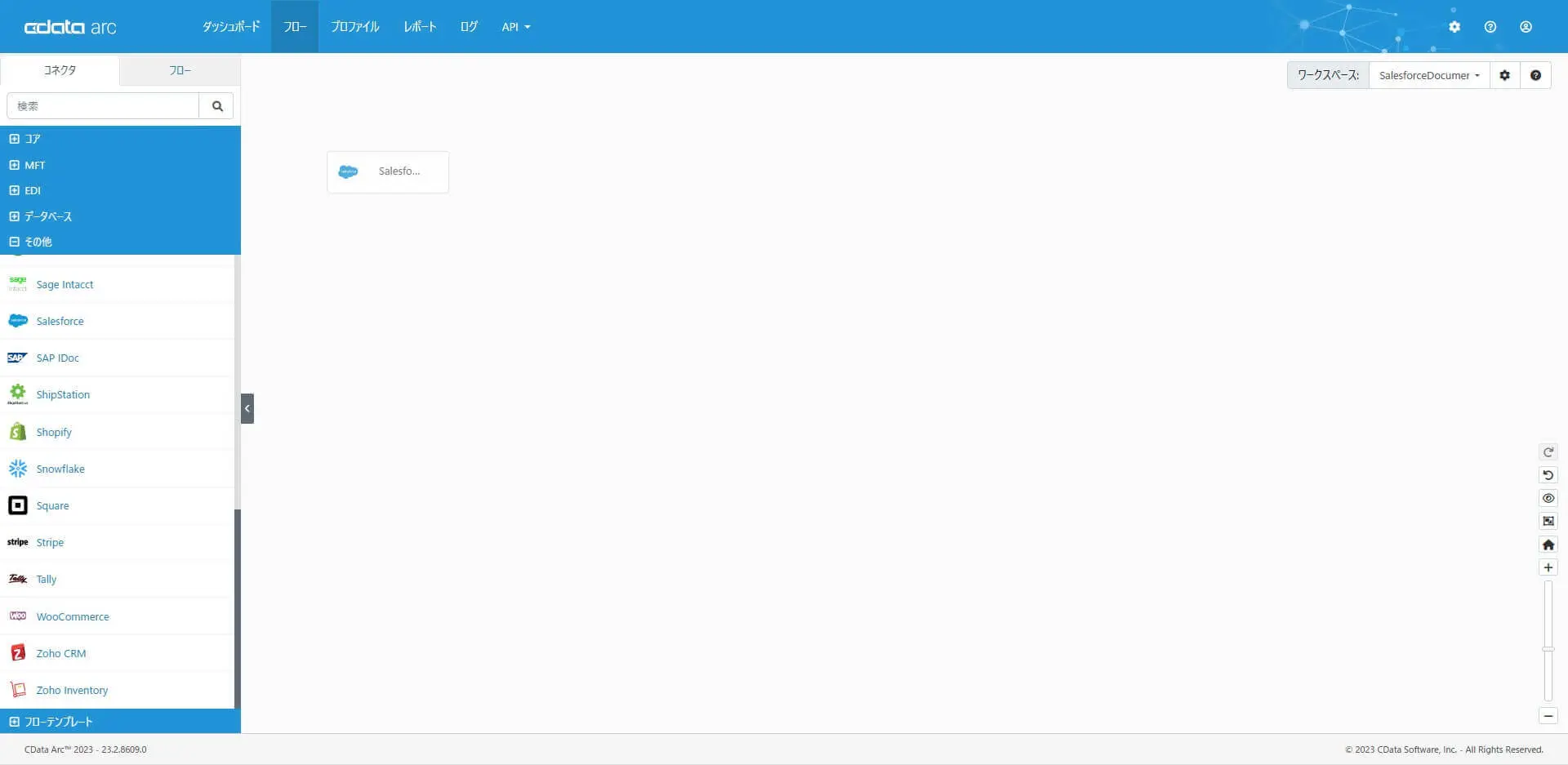The width and height of the screenshot is (1568, 765).
Task: Click the version text CData Arc 2023 - 23.2.8609.0
Action: [x=86, y=749]
